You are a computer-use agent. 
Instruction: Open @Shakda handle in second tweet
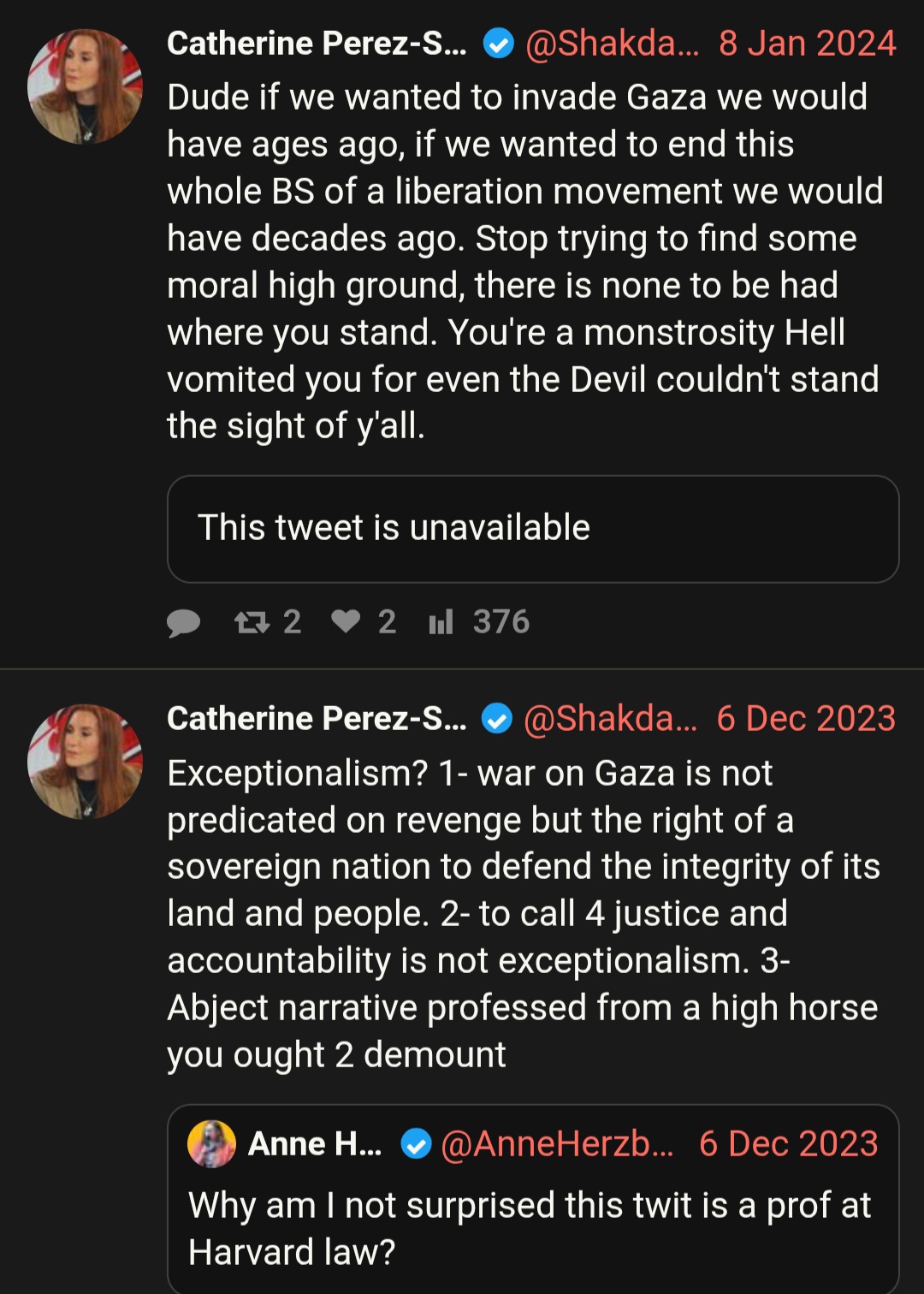(x=610, y=718)
